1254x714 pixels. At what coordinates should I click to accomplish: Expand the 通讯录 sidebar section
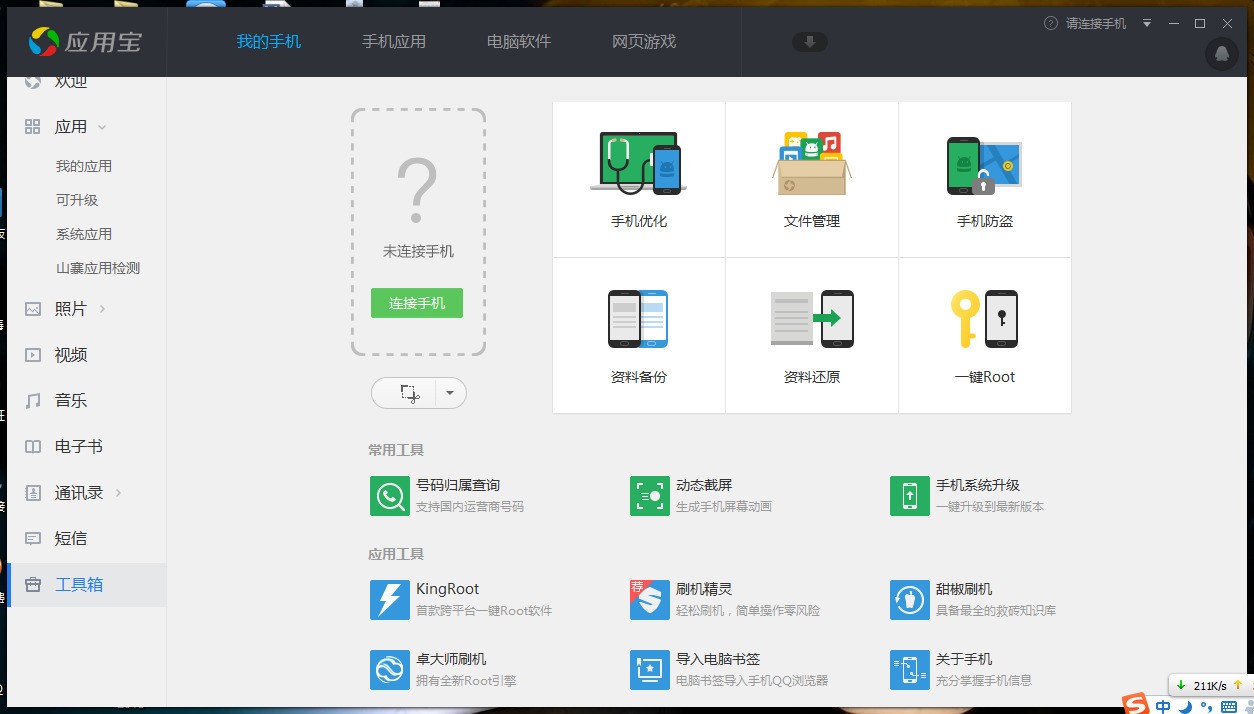[119, 493]
